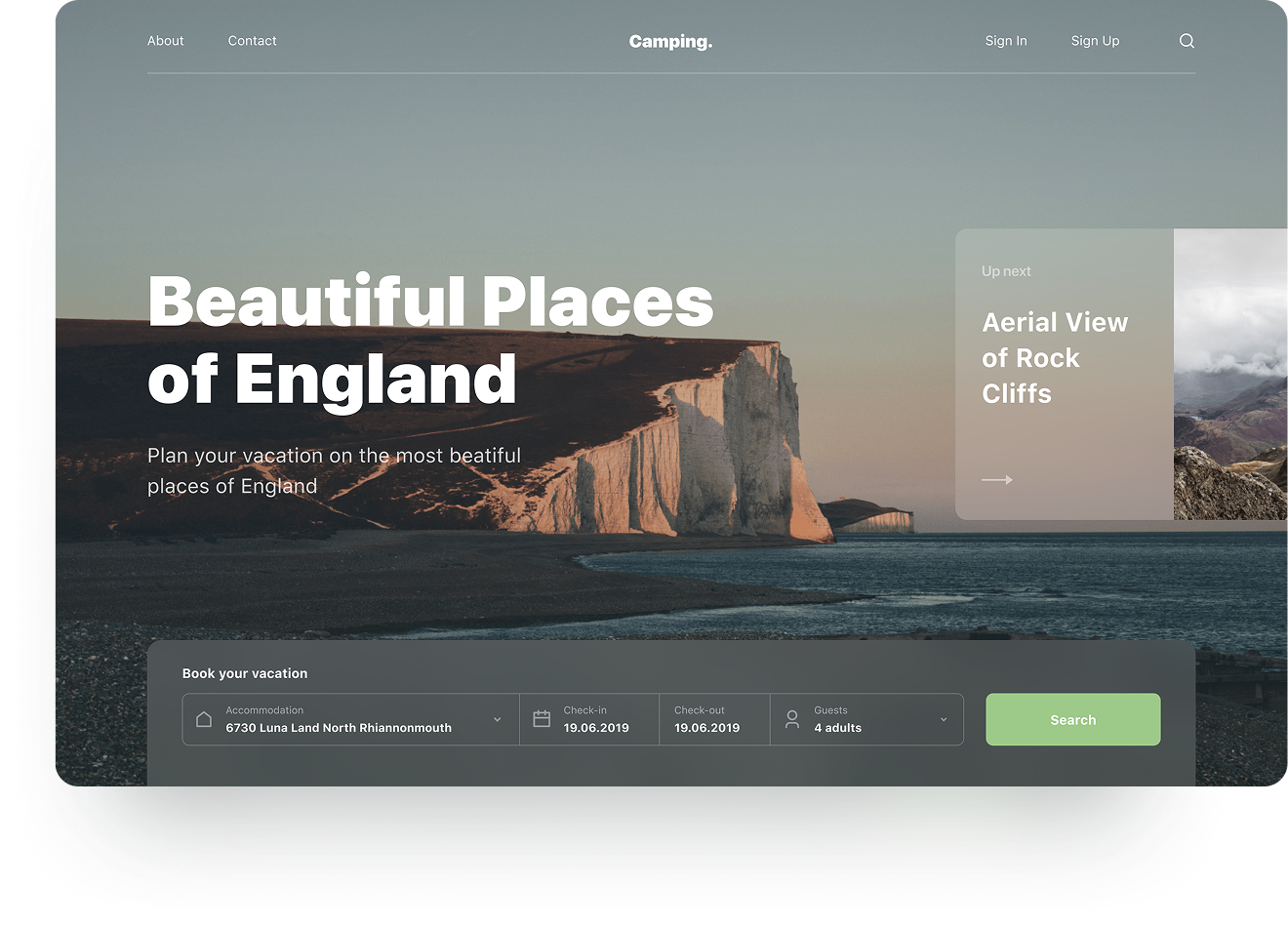Select the Check-out date field
Image resolution: width=1288 pixels, height=926 pixels.
pos(707,720)
